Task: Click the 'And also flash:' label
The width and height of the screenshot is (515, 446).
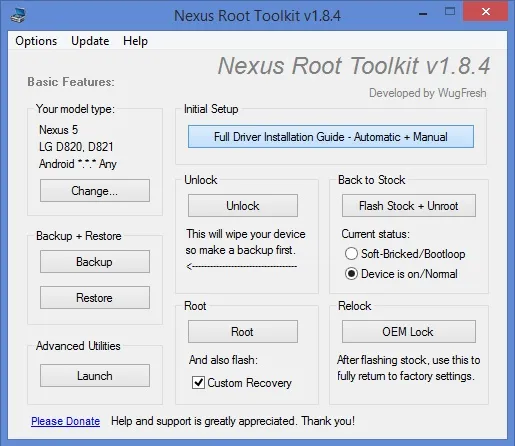Action: 223,360
